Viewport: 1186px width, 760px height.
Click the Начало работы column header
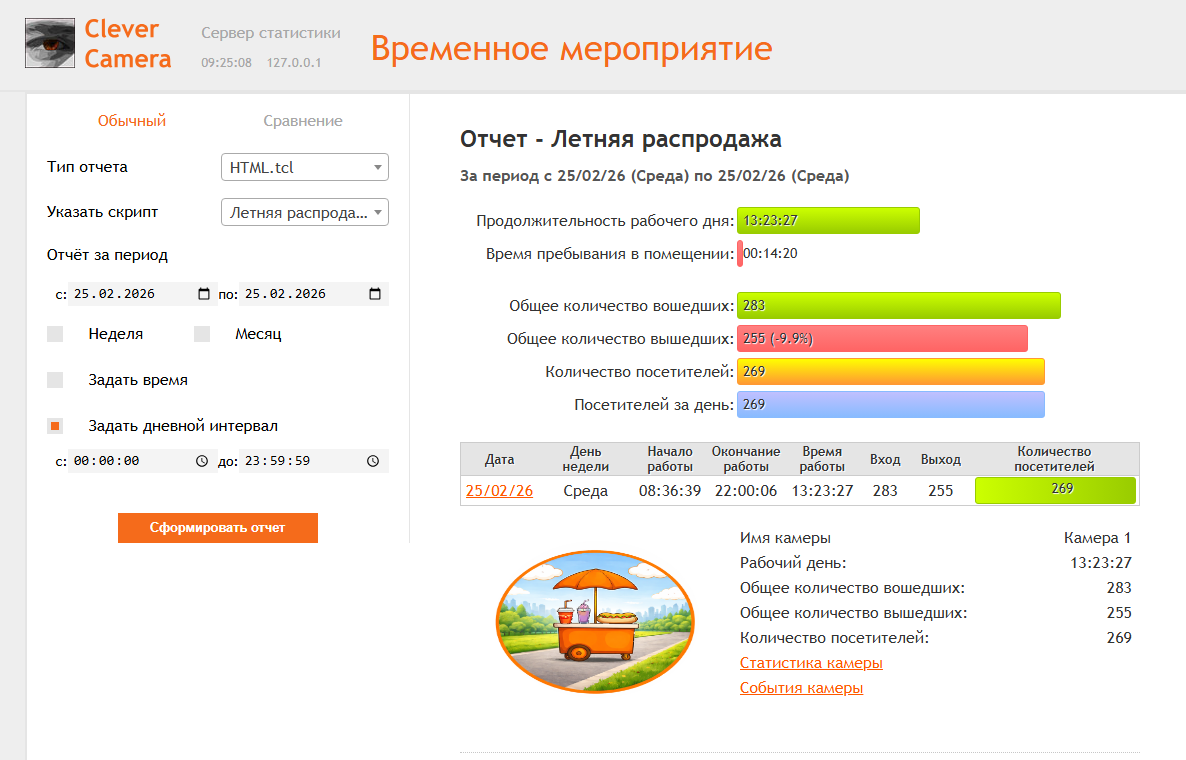click(x=669, y=459)
